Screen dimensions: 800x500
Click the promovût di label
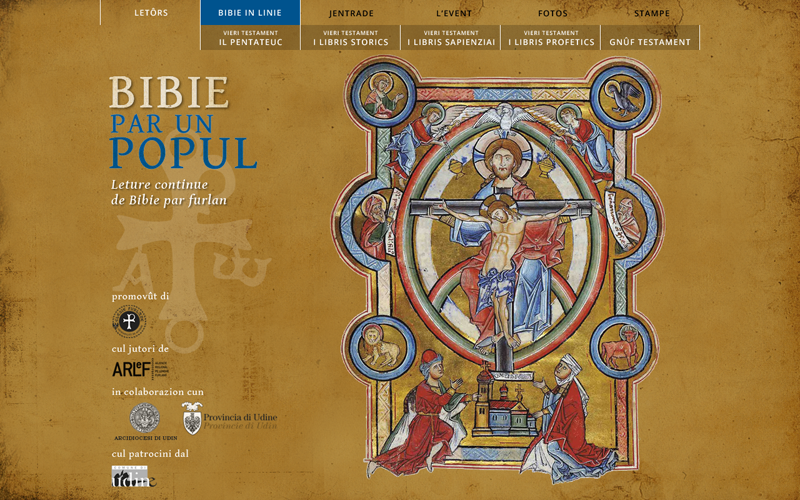(x=140, y=296)
